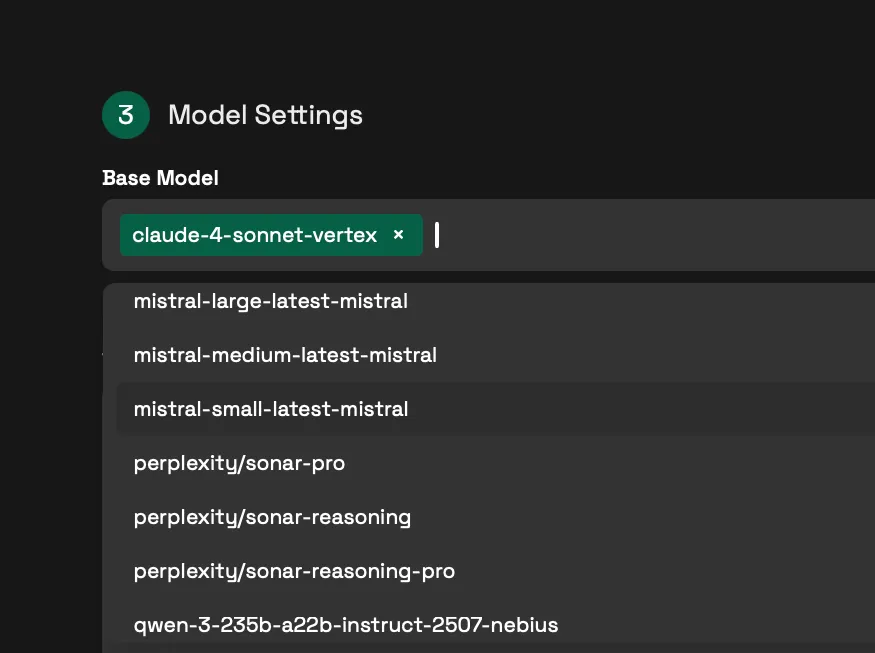Click the Model Settings section heading
The width and height of the screenshot is (875, 653).
tap(265, 115)
